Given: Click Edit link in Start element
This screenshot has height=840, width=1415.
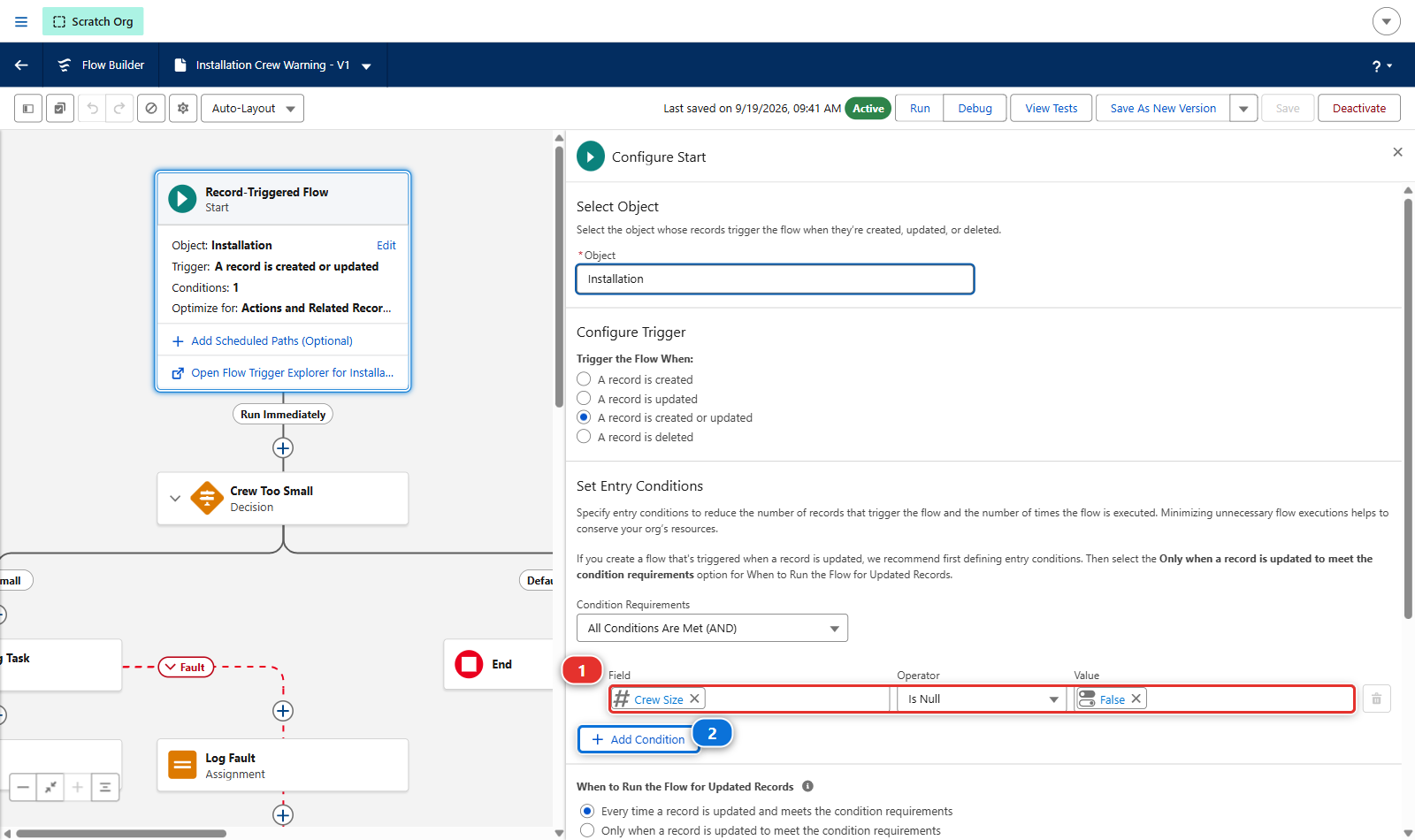Looking at the screenshot, I should click(x=386, y=245).
